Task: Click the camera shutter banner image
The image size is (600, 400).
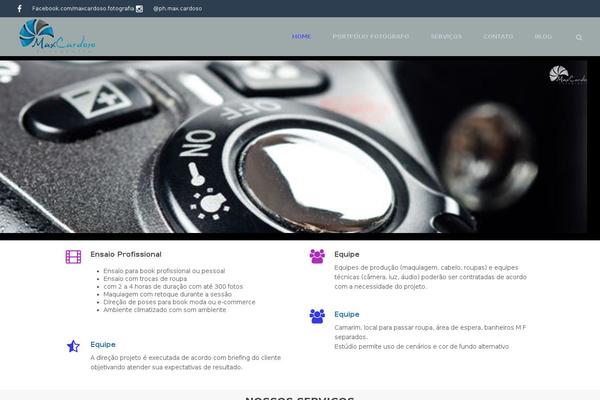Action: (x=293, y=147)
